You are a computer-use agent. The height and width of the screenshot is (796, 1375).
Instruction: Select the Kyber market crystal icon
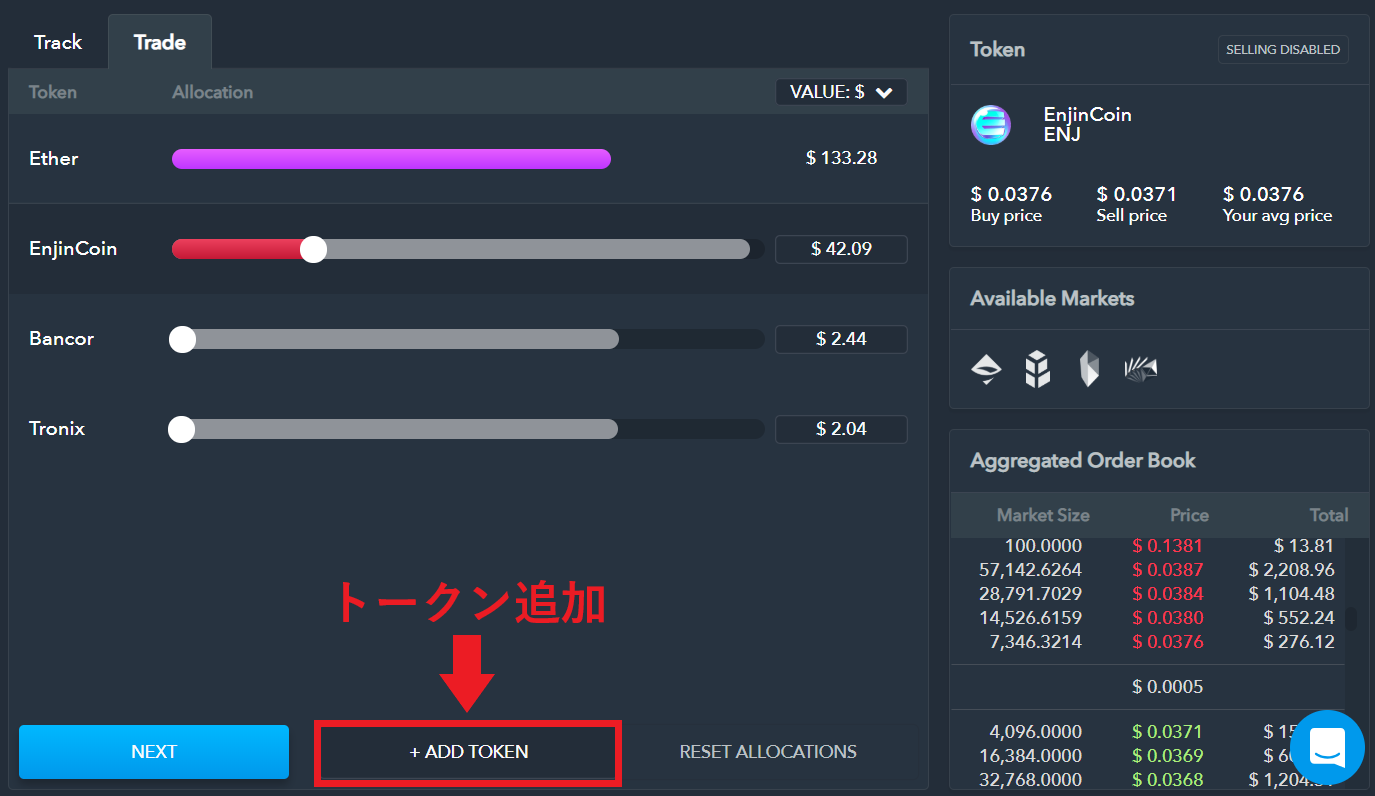[1089, 370]
